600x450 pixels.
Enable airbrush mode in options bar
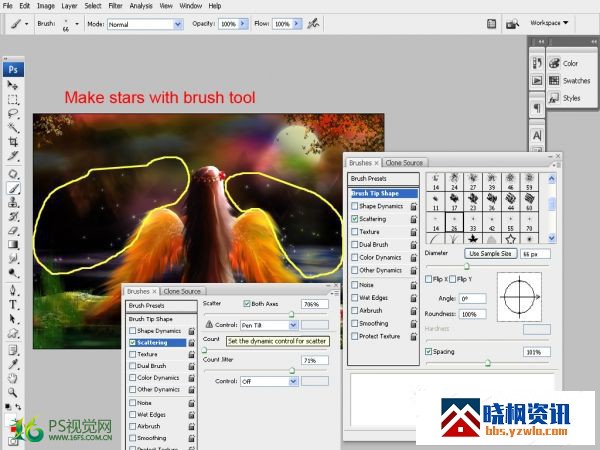313,24
